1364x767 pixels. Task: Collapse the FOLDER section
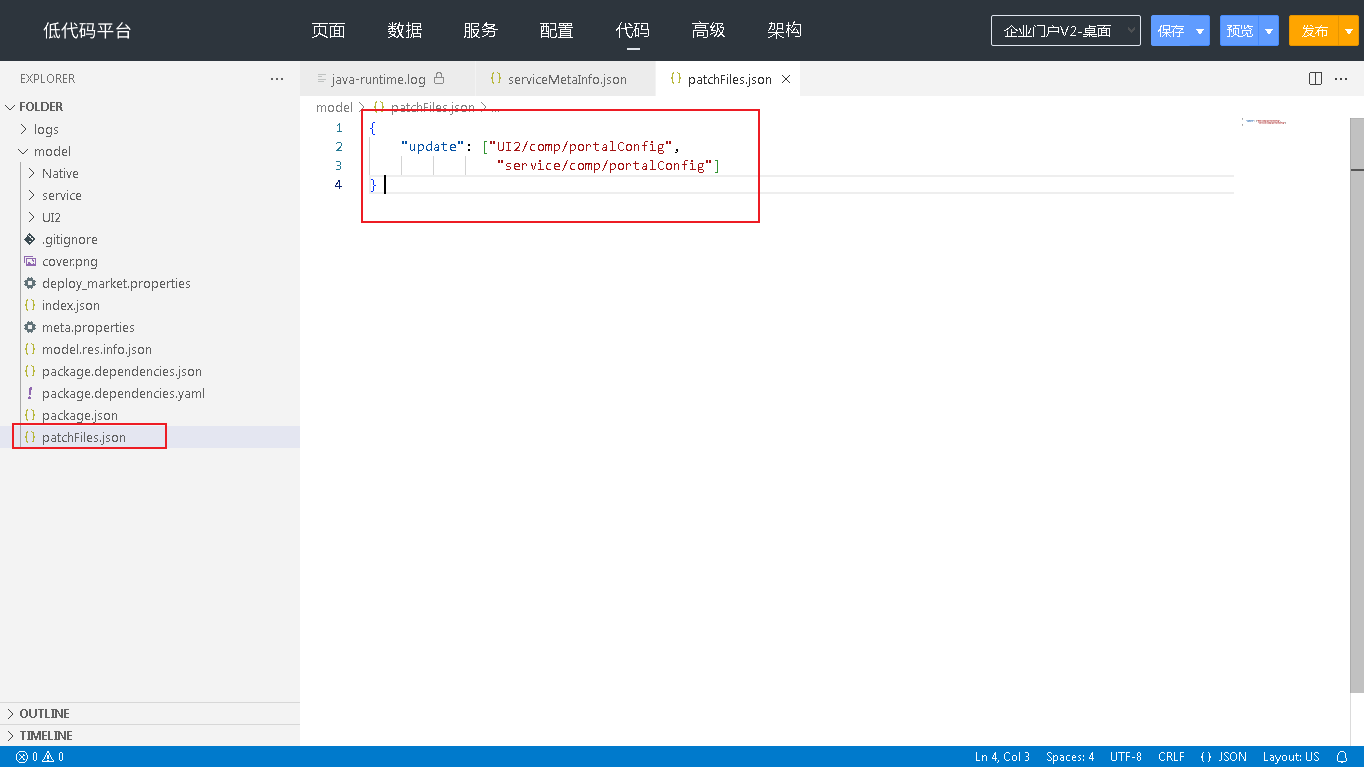(150, 107)
